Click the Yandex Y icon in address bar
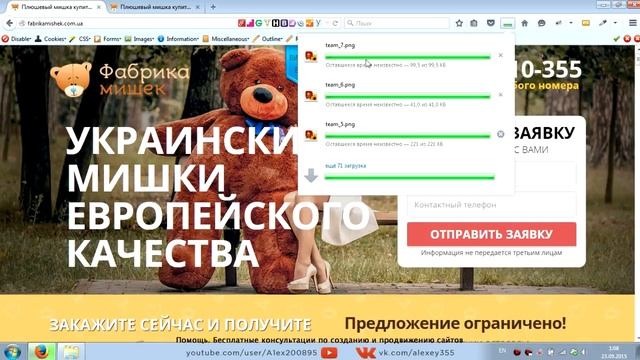The height and width of the screenshot is (360, 640). pos(318,23)
